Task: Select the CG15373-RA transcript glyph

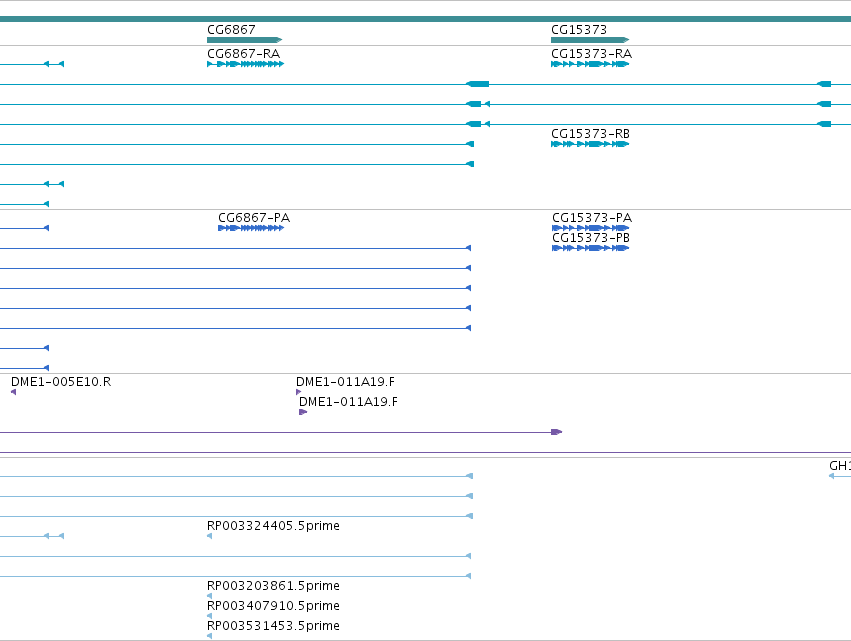Action: click(590, 64)
